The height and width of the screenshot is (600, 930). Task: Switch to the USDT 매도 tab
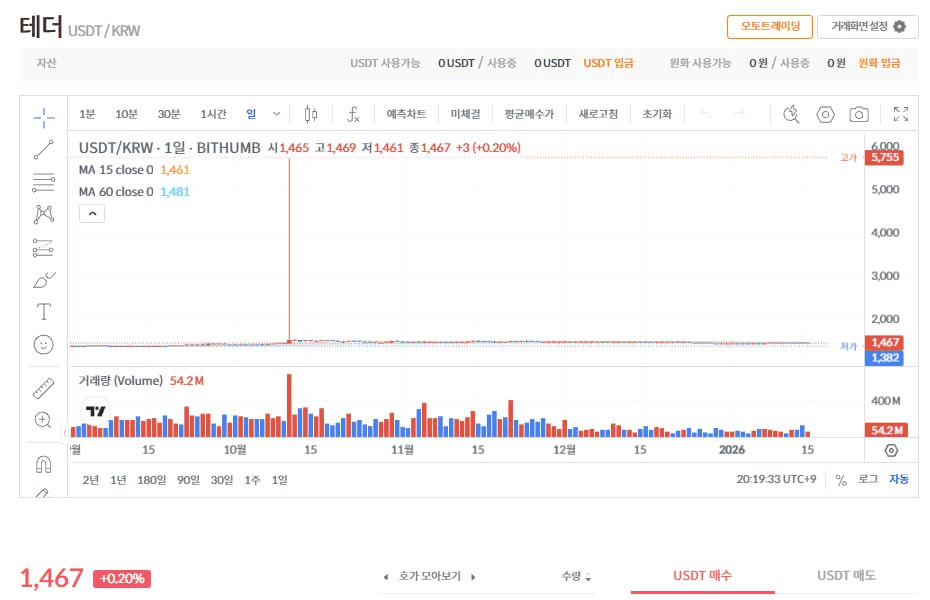point(846,575)
